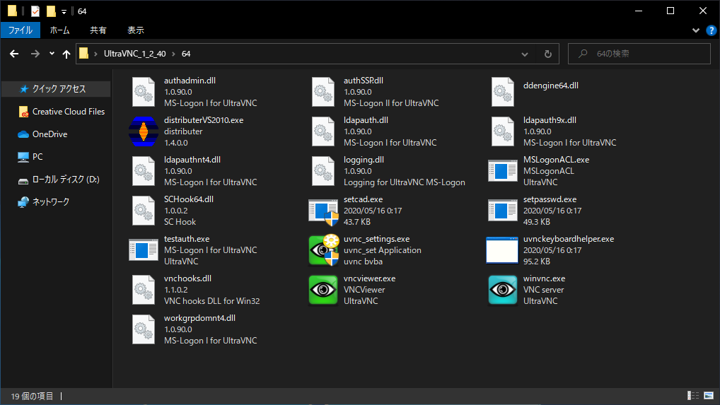This screenshot has height=405, width=720.
Task: Open Explorer help question mark
Action: (x=711, y=30)
